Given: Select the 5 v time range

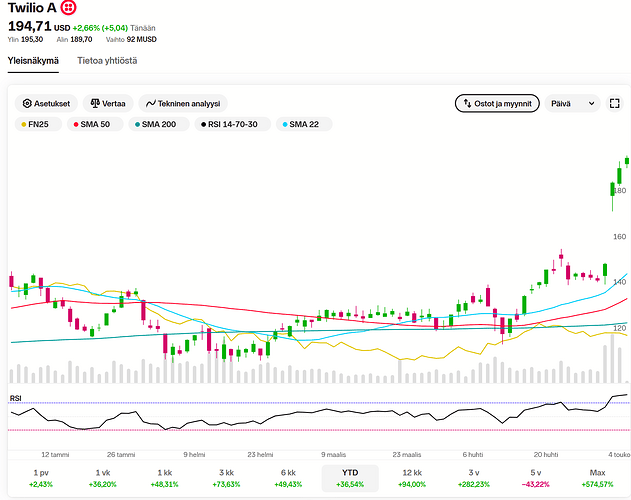Looking at the screenshot, I should click(x=536, y=478).
